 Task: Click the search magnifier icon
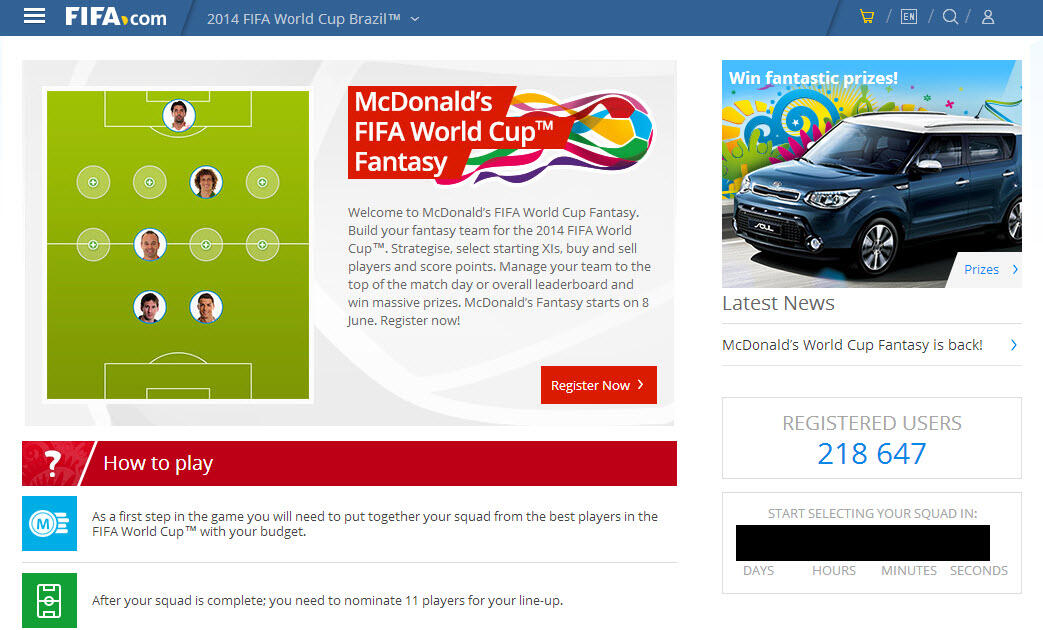click(951, 17)
